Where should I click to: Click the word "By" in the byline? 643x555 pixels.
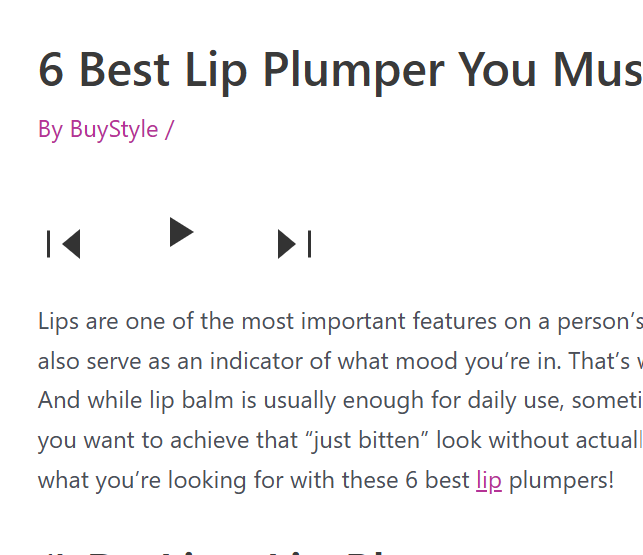pyautogui.click(x=50, y=129)
